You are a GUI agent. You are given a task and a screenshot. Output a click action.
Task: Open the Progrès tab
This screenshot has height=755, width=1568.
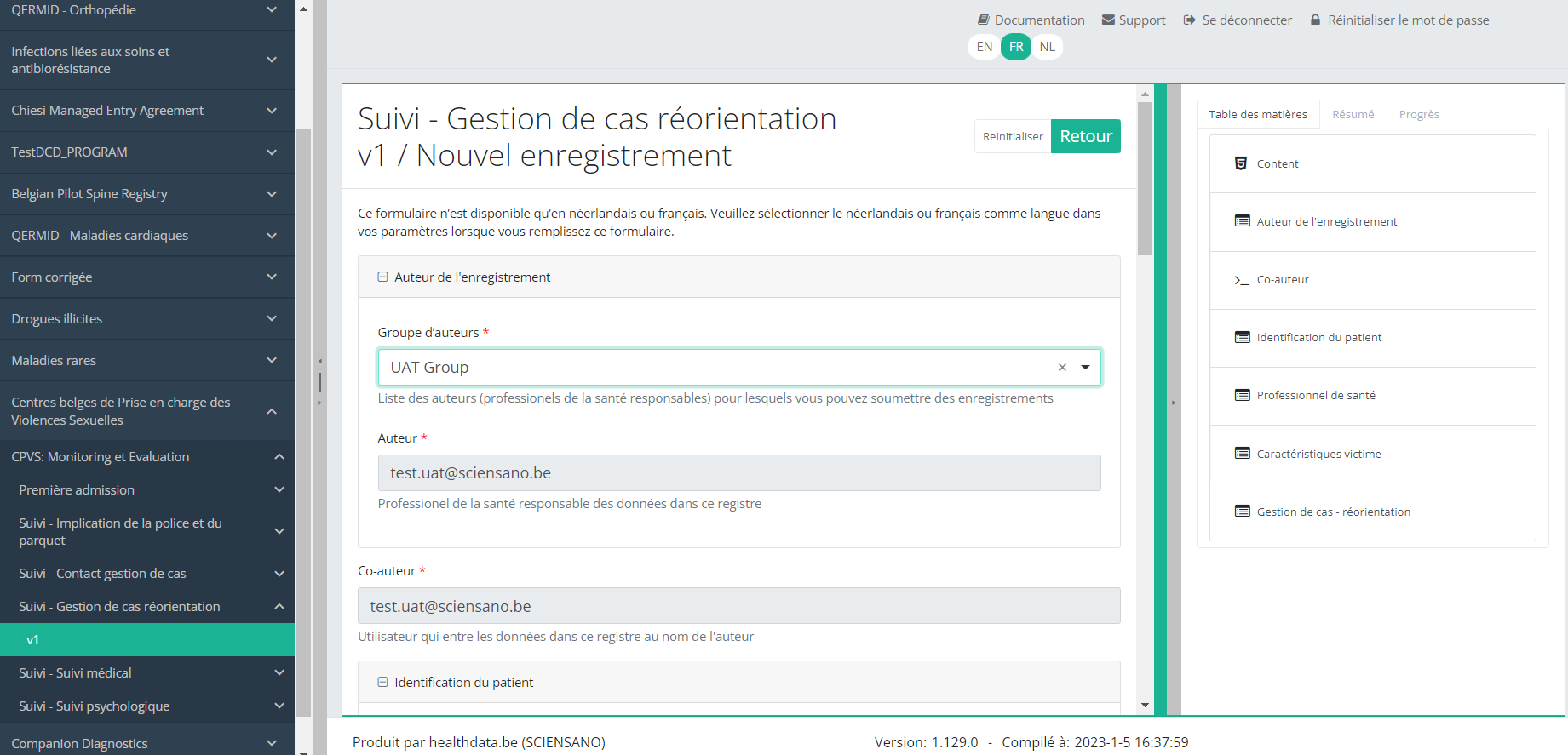coord(1419,115)
